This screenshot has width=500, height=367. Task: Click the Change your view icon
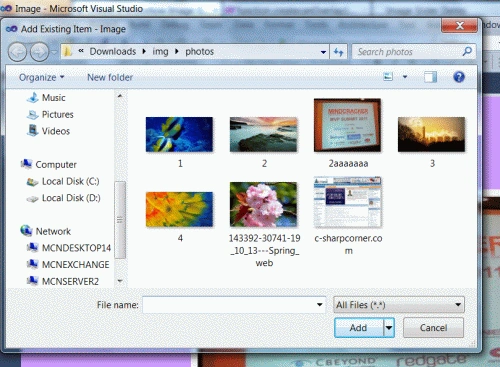point(388,77)
